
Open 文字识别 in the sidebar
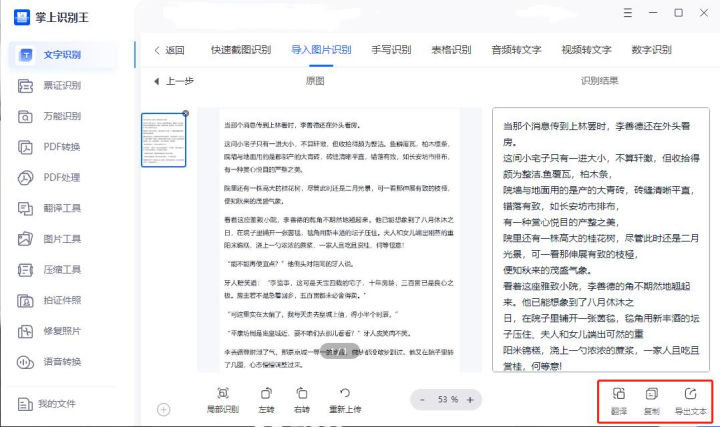(x=62, y=55)
